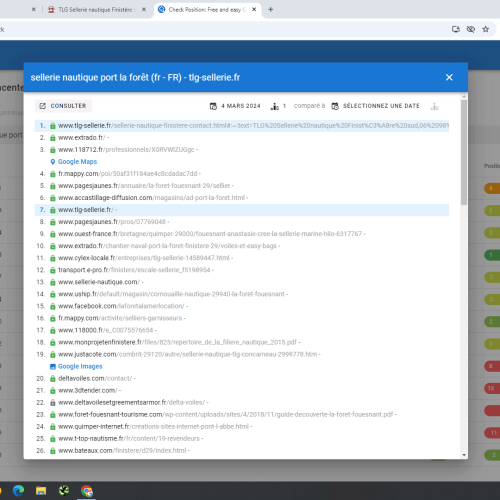
Task: Open cylex-locale.fr result 11
Action: pos(144,258)
